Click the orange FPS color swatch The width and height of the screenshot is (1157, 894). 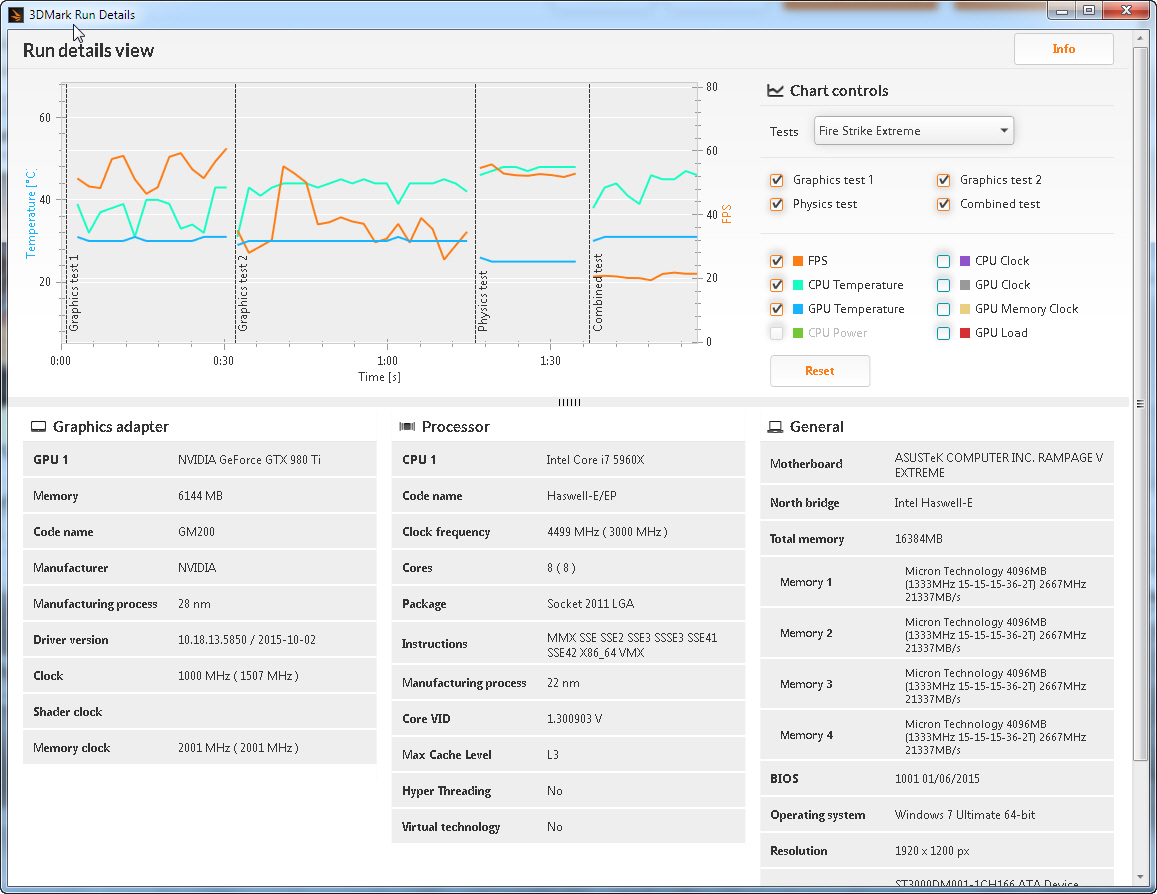[x=798, y=261]
